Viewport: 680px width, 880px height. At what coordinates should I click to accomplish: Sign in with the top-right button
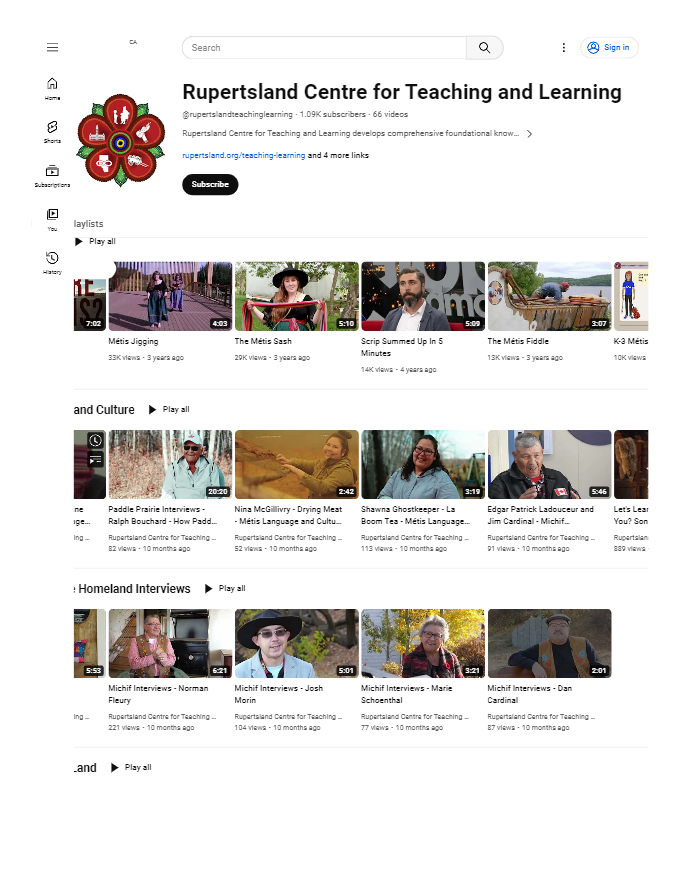coord(609,48)
